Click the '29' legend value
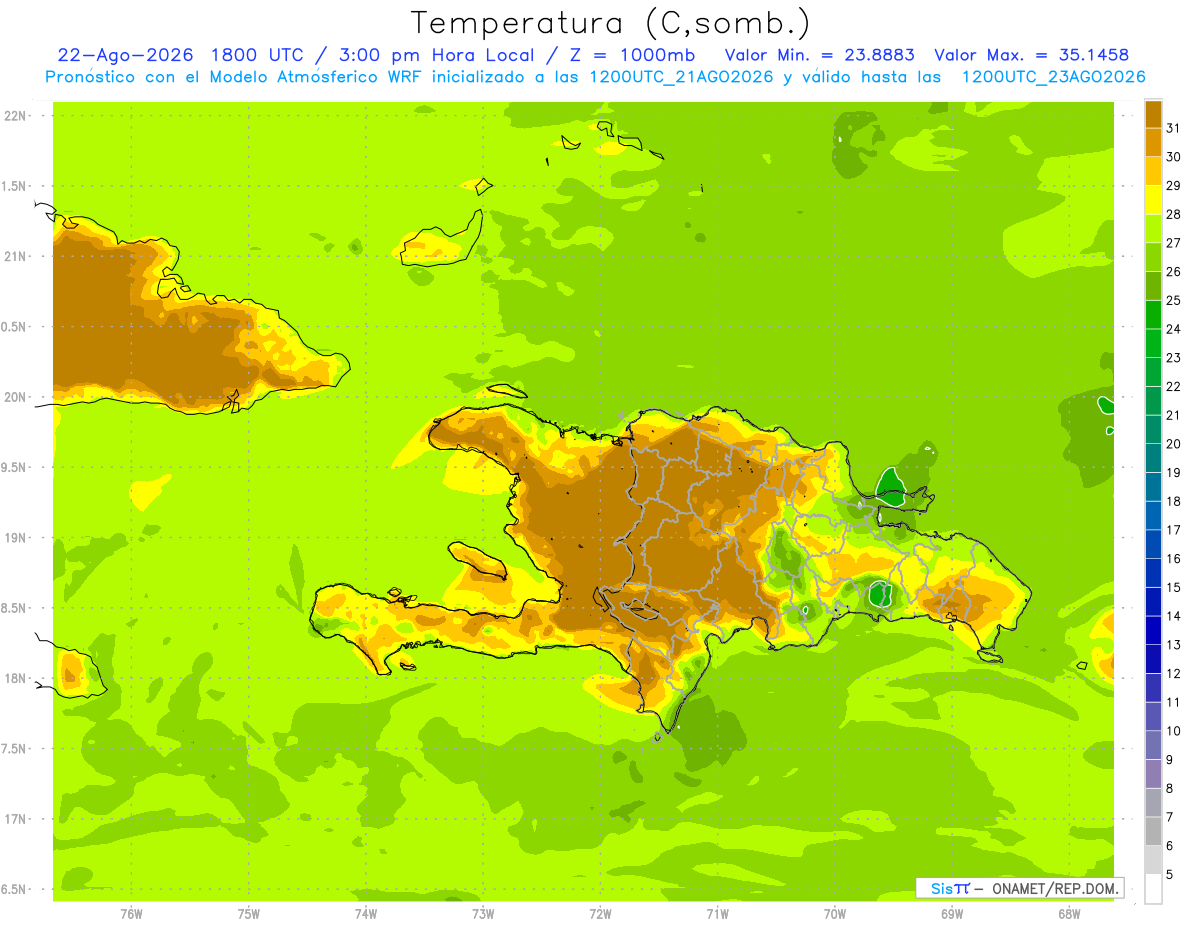The height and width of the screenshot is (927, 1200). pos(1174,185)
